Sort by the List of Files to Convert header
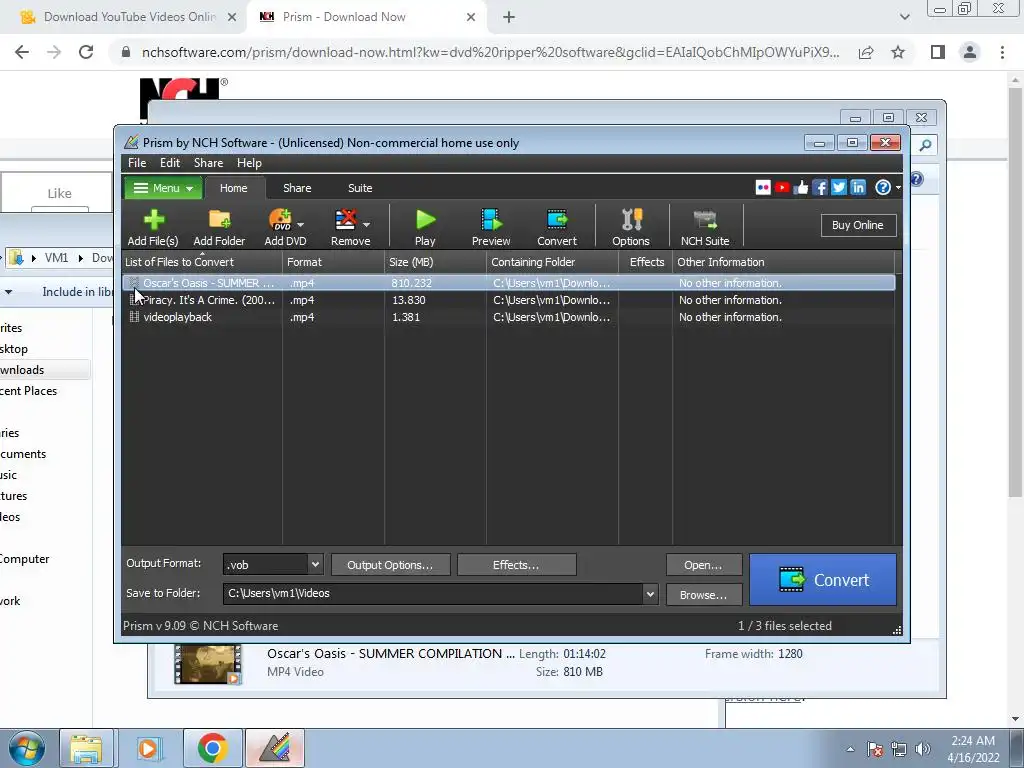1024x768 pixels. (202, 262)
